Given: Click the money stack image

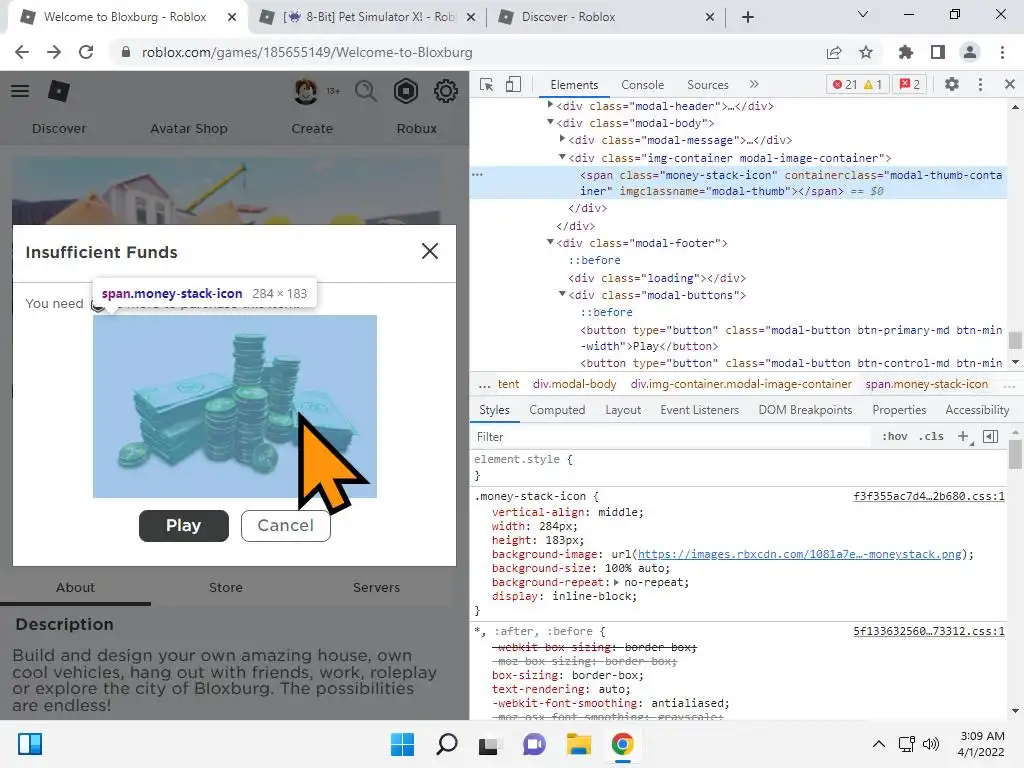Looking at the screenshot, I should [x=234, y=406].
